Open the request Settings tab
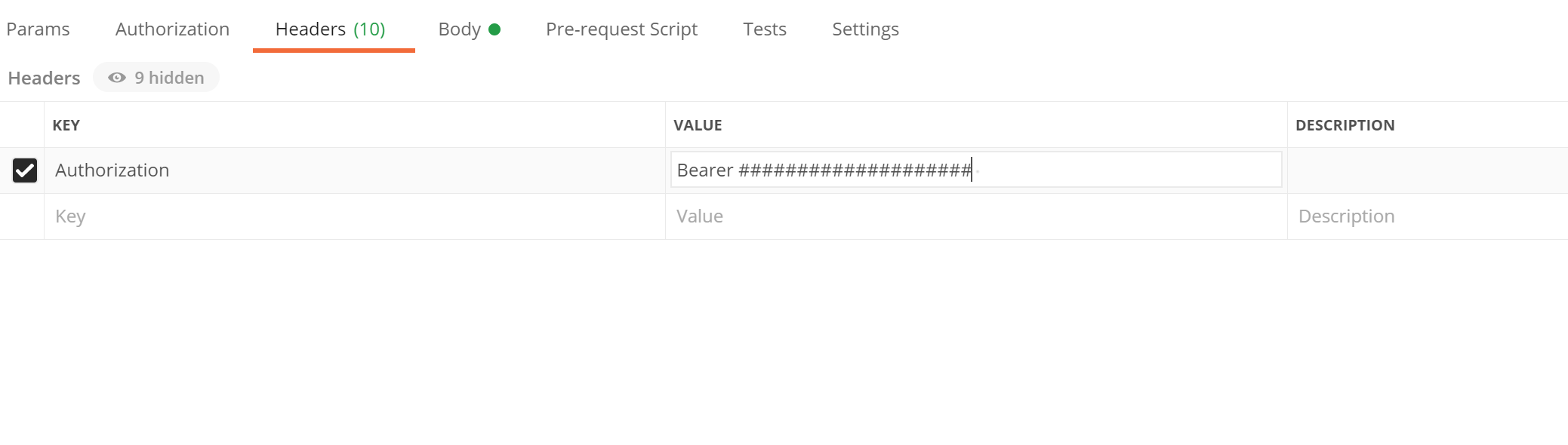 pyautogui.click(x=864, y=29)
